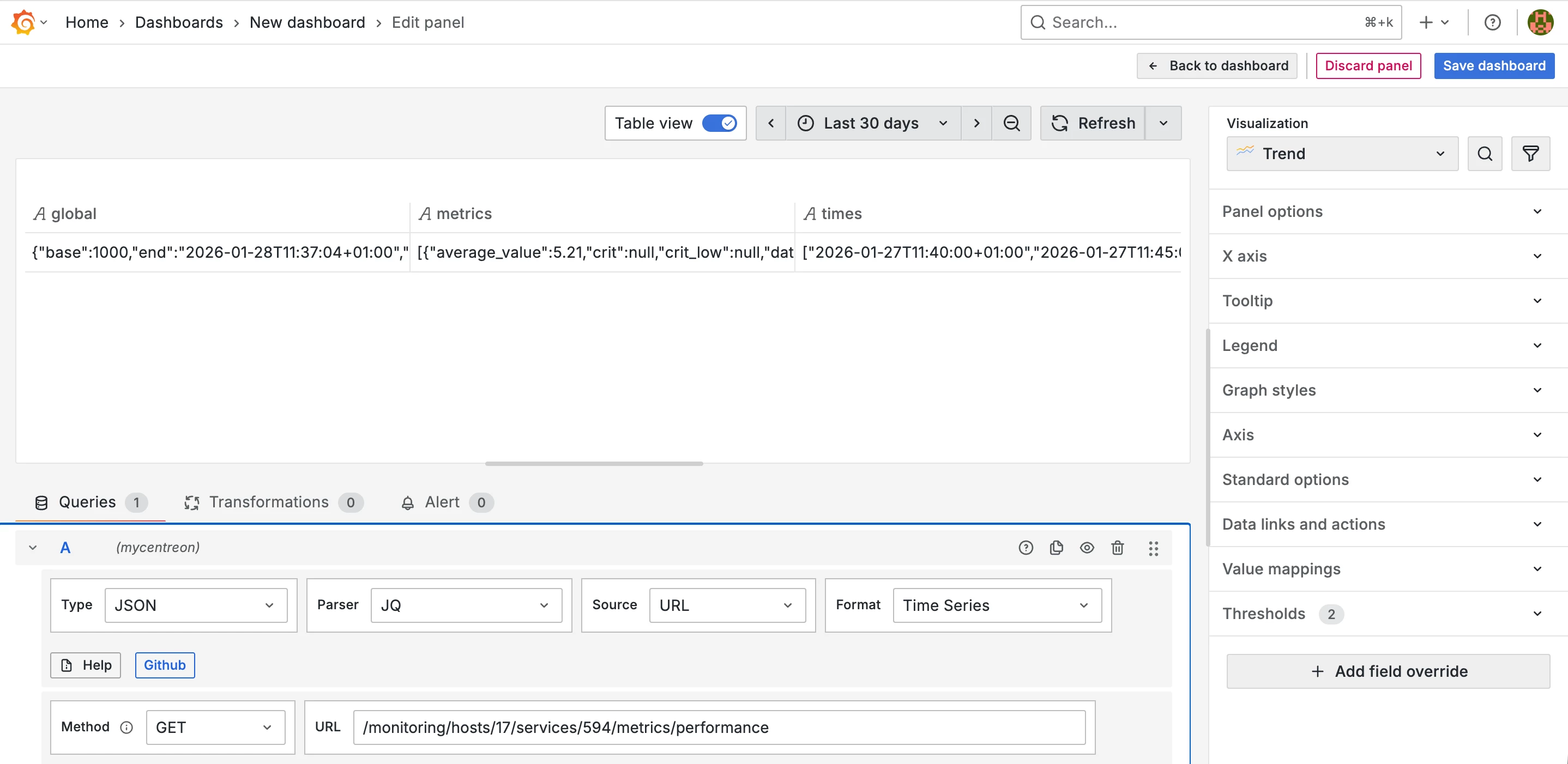Screen dimensions: 1568x764
Task: Click the Save dashboard button
Action: [x=1494, y=66]
